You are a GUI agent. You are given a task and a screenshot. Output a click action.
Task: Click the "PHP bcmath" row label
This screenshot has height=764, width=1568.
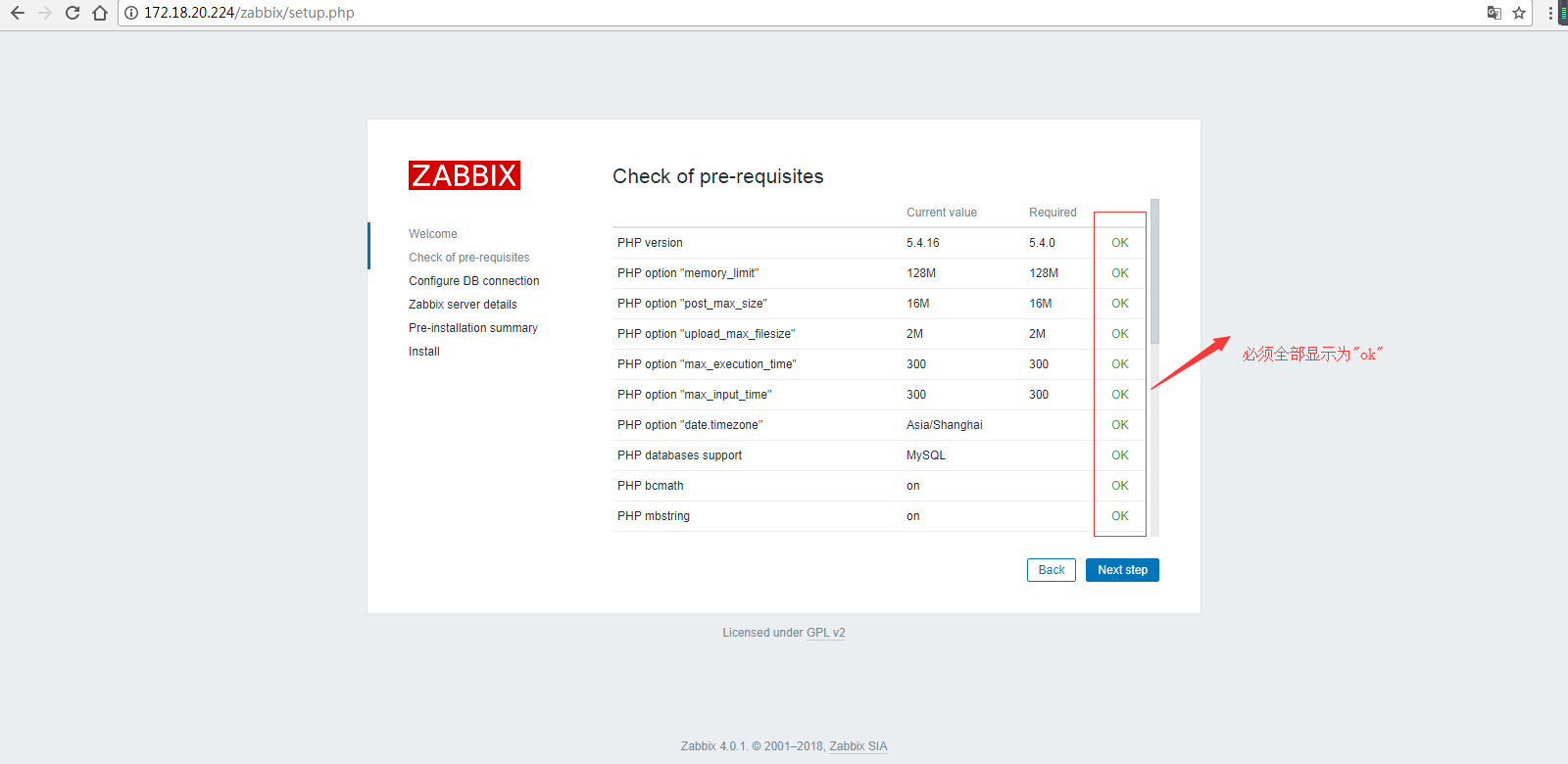pyautogui.click(x=651, y=486)
